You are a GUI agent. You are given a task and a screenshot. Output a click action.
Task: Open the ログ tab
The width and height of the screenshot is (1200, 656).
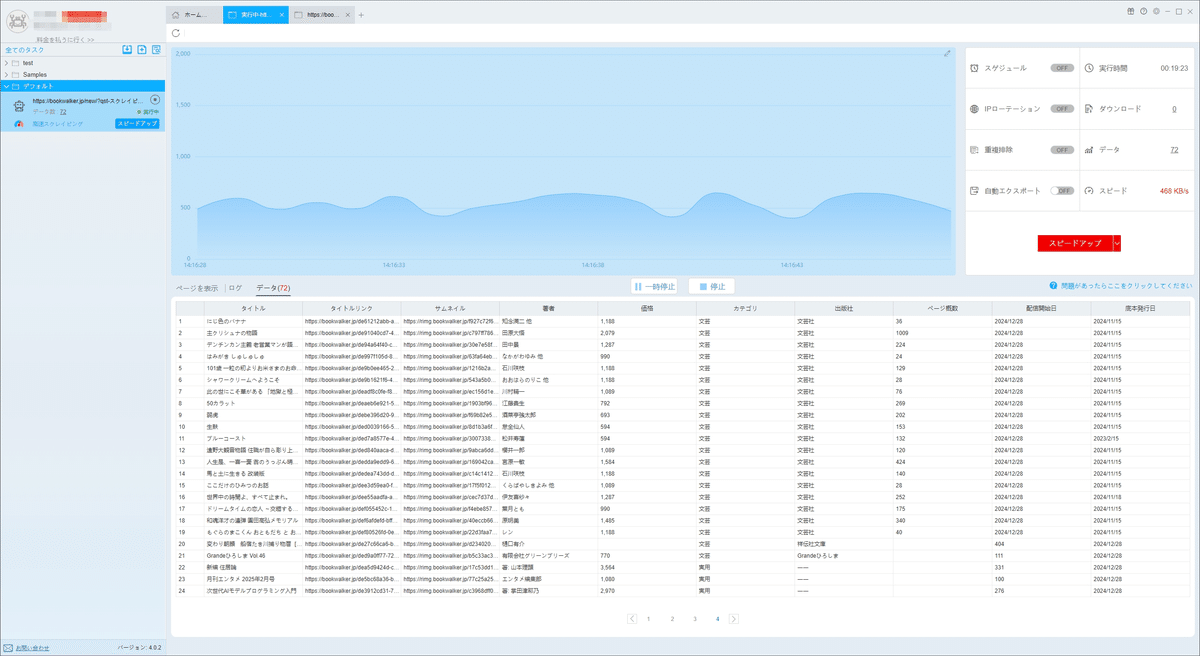(x=236, y=288)
